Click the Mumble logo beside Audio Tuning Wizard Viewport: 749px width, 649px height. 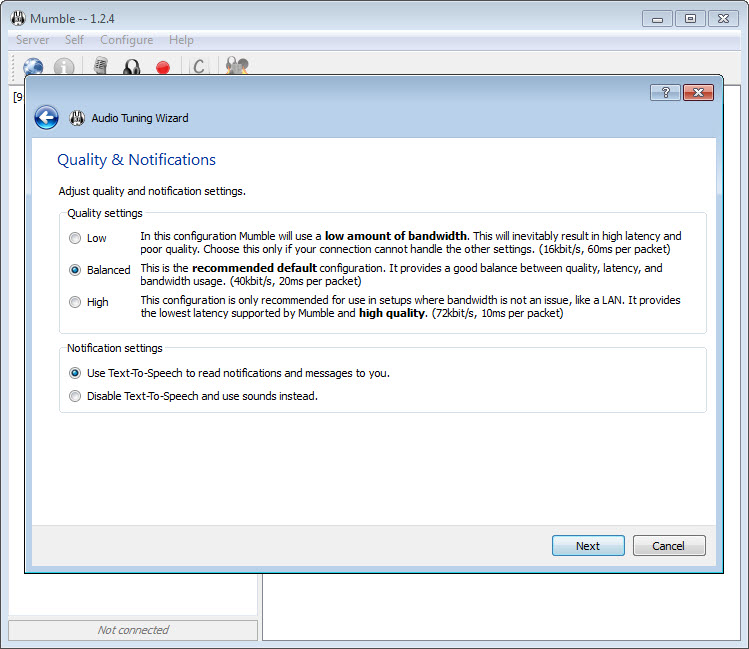[77, 118]
